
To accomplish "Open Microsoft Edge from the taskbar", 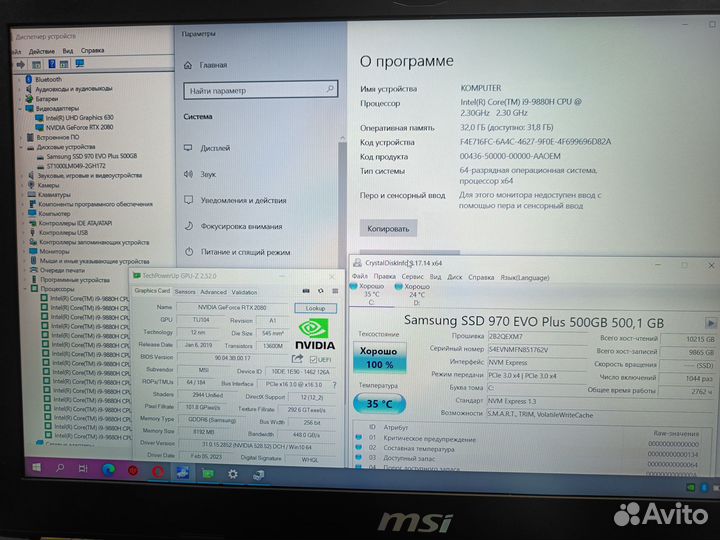I will tap(108, 470).
